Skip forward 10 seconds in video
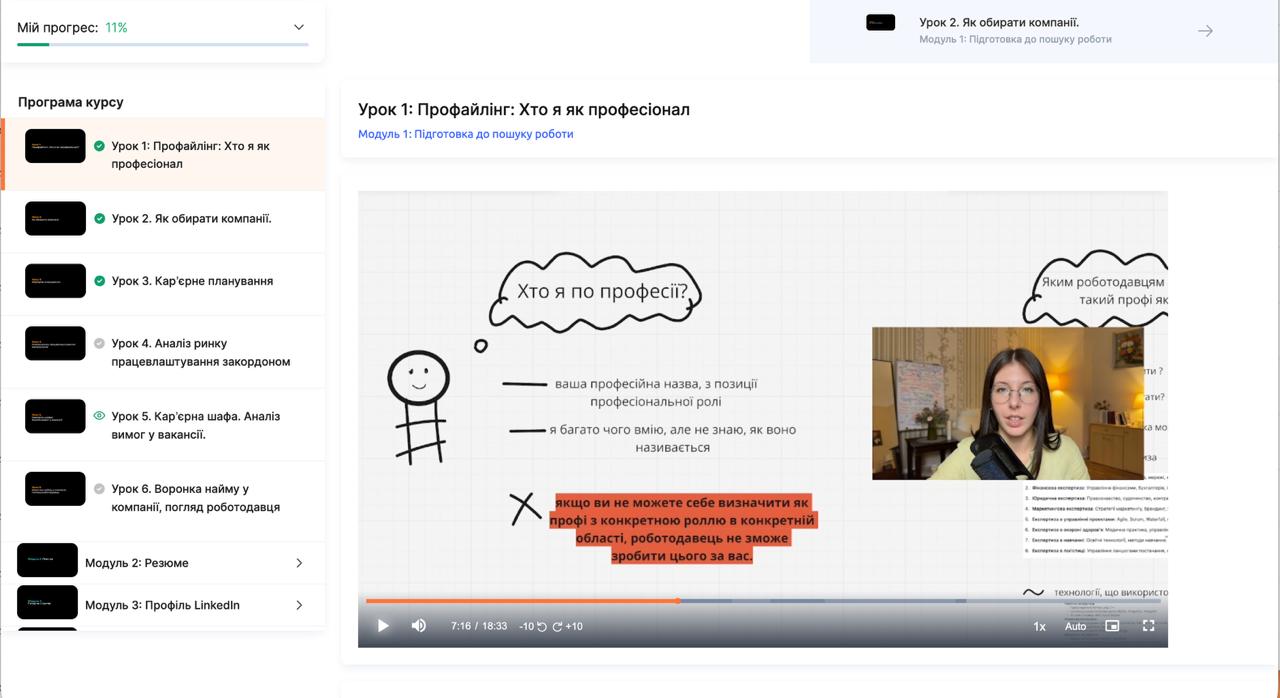Image resolution: width=1280 pixels, height=698 pixels. tap(568, 626)
